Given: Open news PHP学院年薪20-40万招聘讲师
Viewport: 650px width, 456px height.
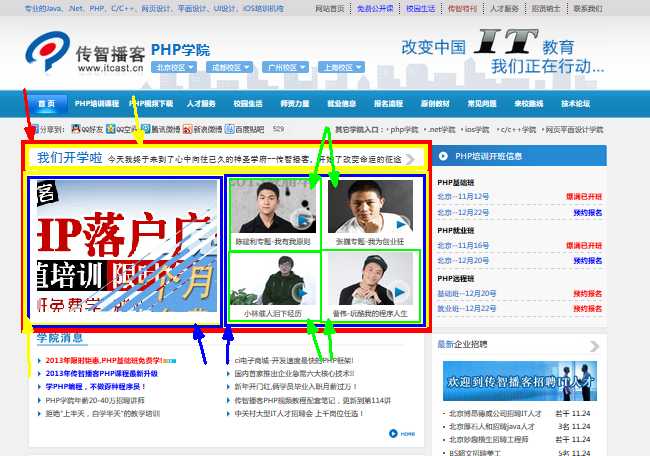Looking at the screenshot, I should [x=95, y=400].
